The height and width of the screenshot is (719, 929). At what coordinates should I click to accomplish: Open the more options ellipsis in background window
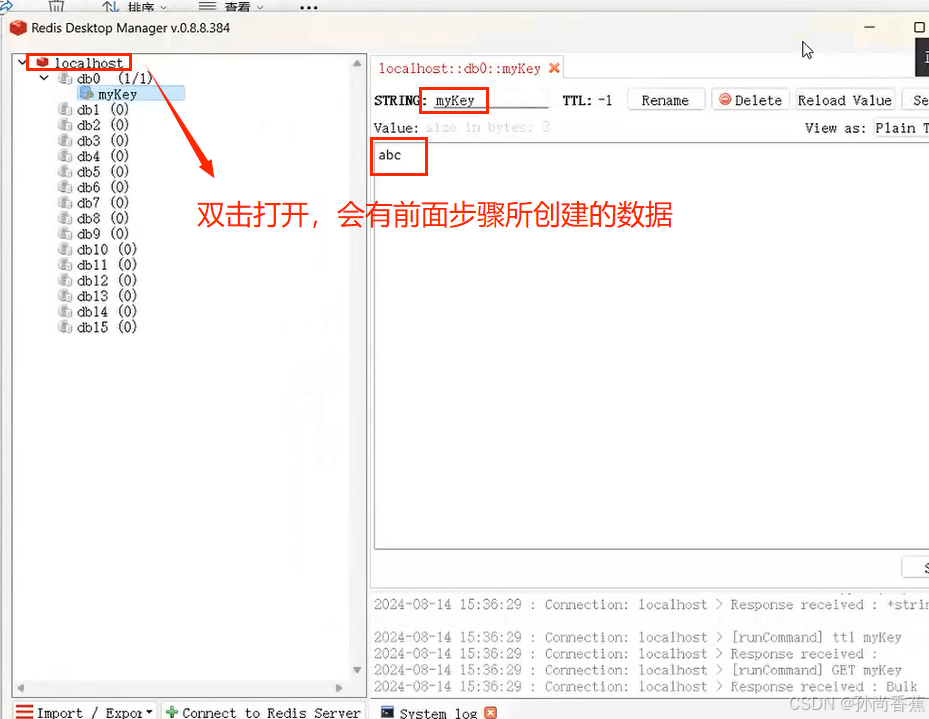coord(309,8)
